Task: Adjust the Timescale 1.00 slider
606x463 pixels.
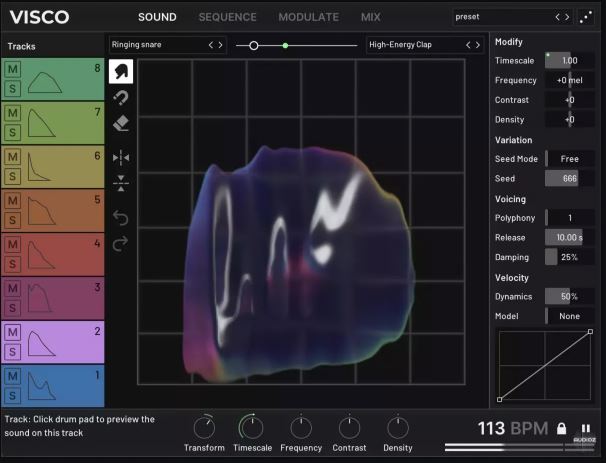Action: 570,61
